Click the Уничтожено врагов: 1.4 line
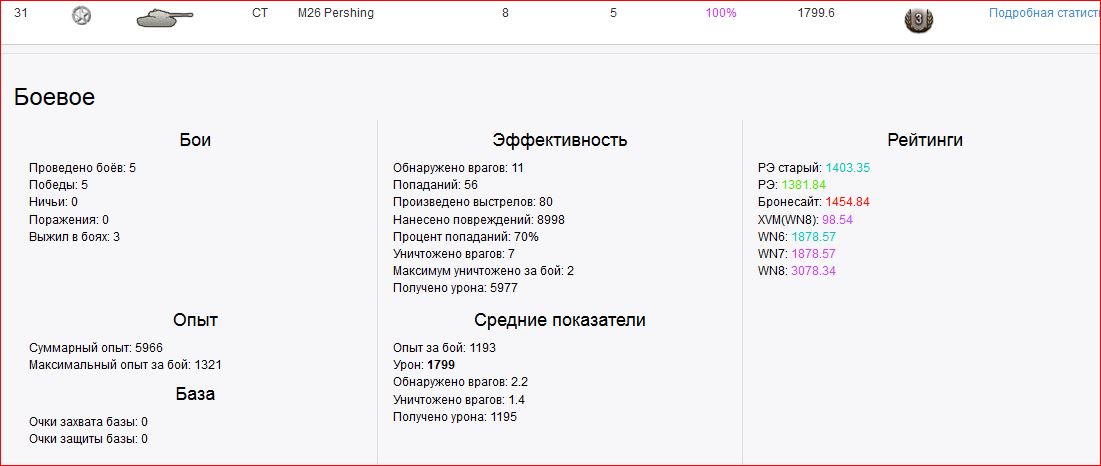1101x466 pixels. tap(459, 399)
